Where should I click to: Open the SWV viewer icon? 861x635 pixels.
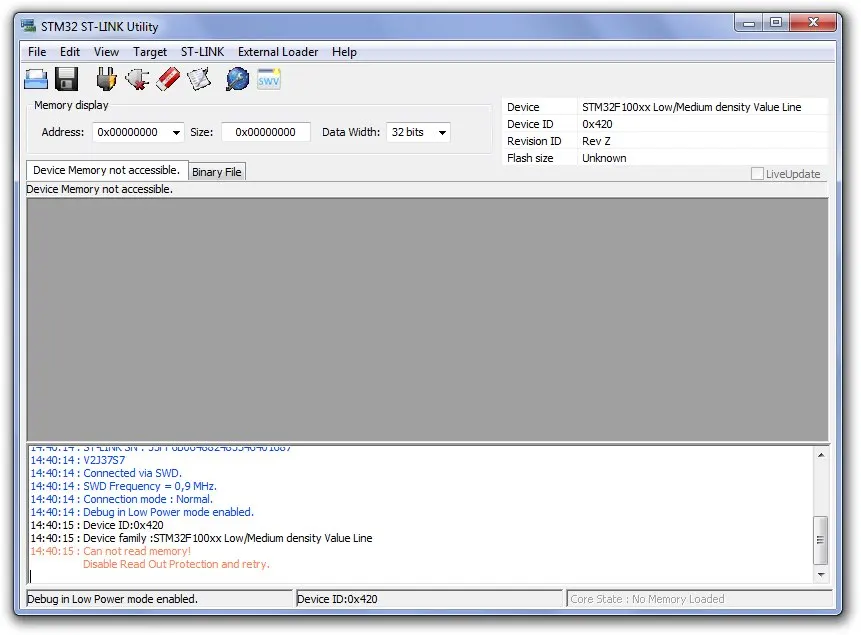click(269, 79)
